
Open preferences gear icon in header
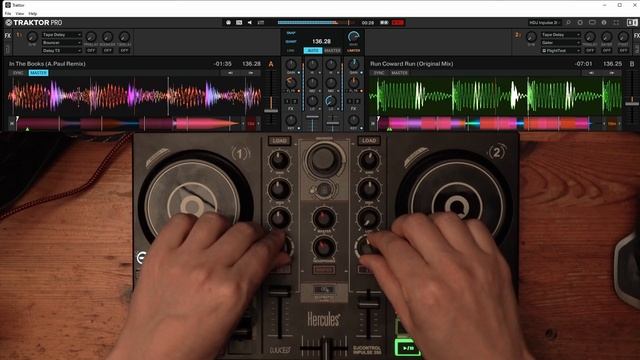[x=580, y=22]
